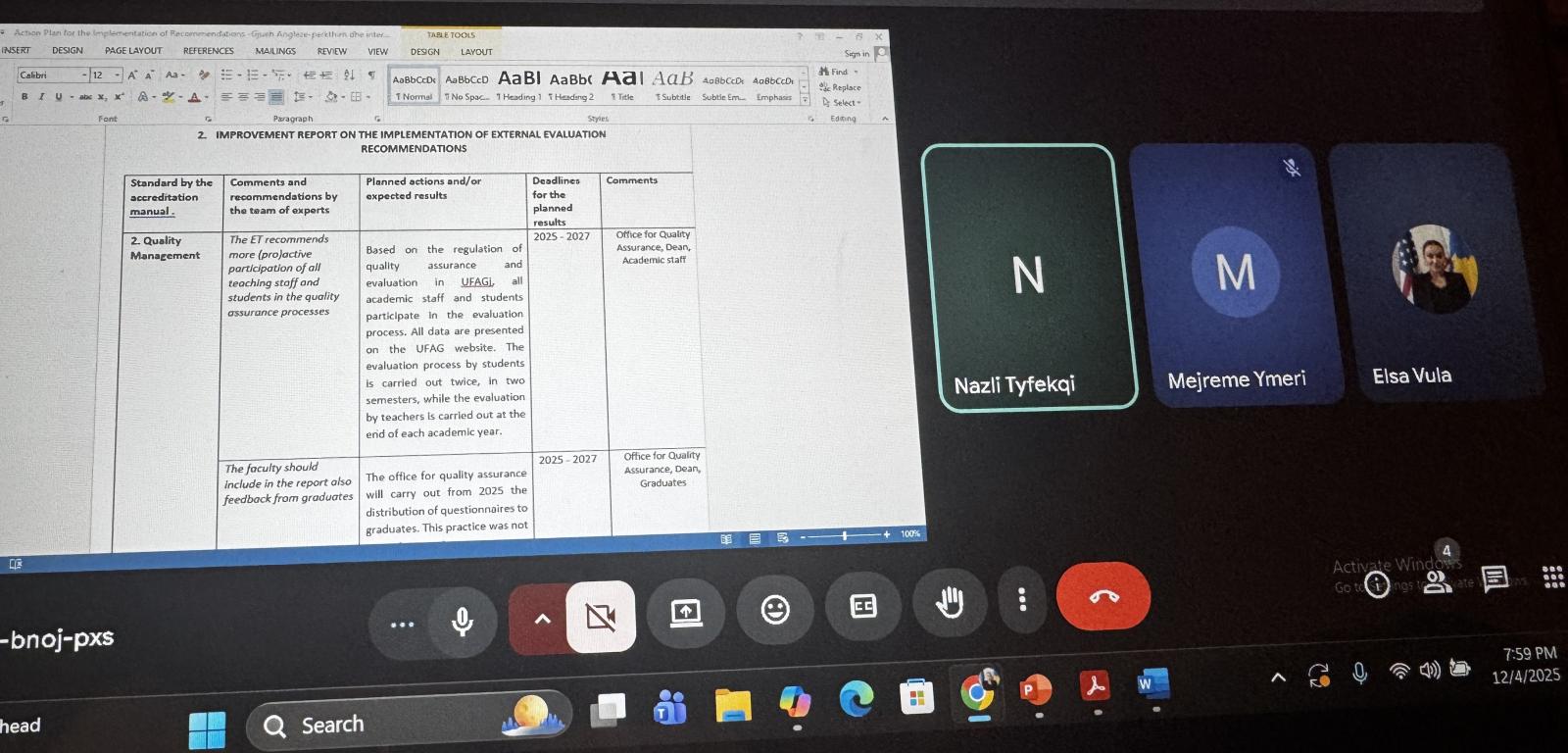Show hidden system tray icons
Image resolution: width=1568 pixels, height=753 pixels.
pos(1278,678)
